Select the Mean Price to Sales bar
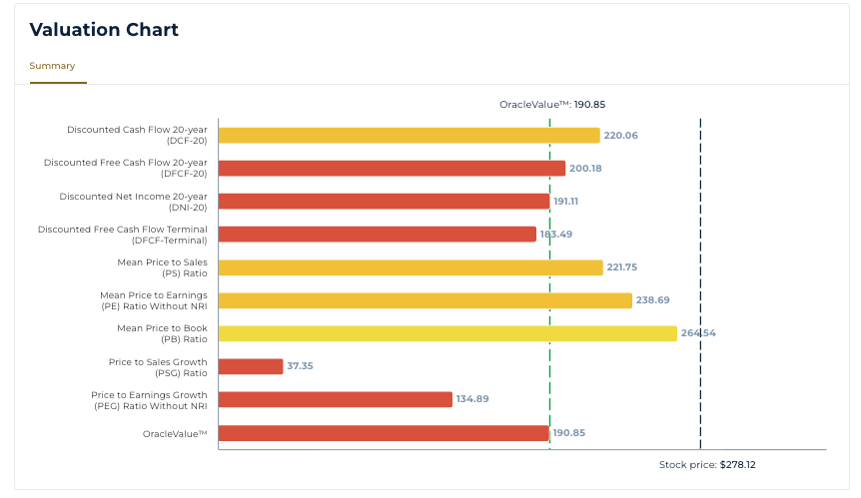Image resolution: width=861 pixels, height=498 pixels. tap(410, 267)
